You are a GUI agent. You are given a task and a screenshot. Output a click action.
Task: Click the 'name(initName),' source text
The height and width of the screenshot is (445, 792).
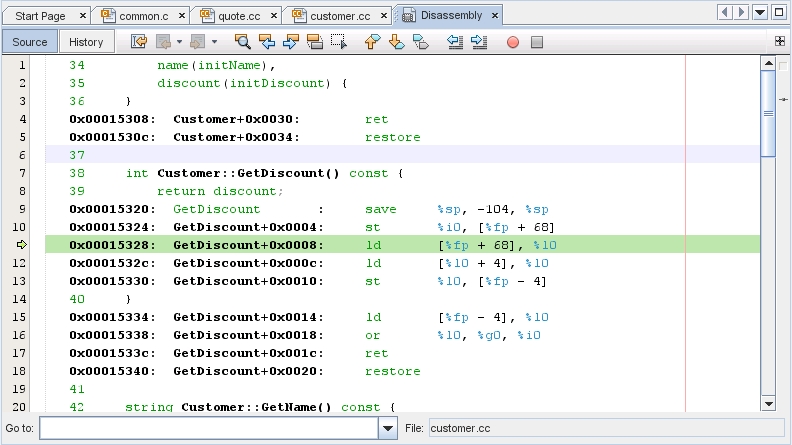coord(216,65)
